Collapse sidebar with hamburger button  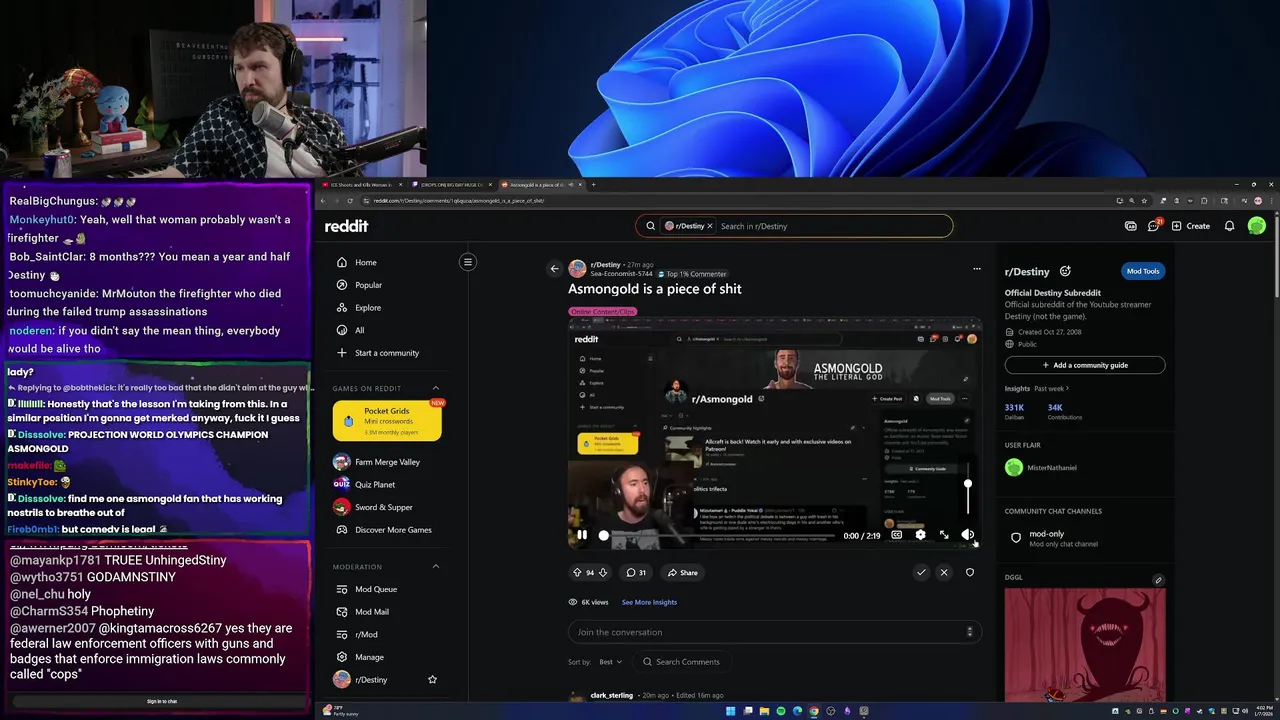click(467, 262)
